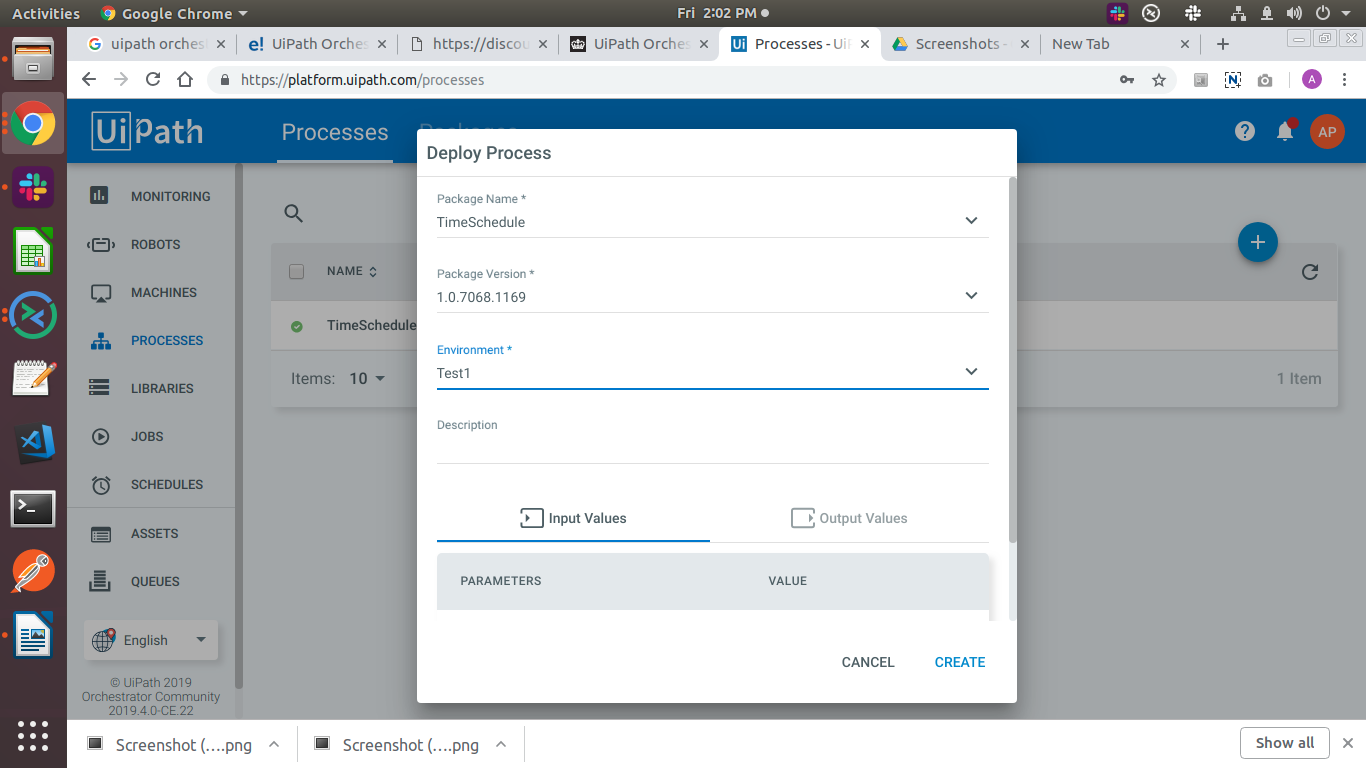Expand the Package Version dropdown
The width and height of the screenshot is (1366, 768).
point(971,296)
